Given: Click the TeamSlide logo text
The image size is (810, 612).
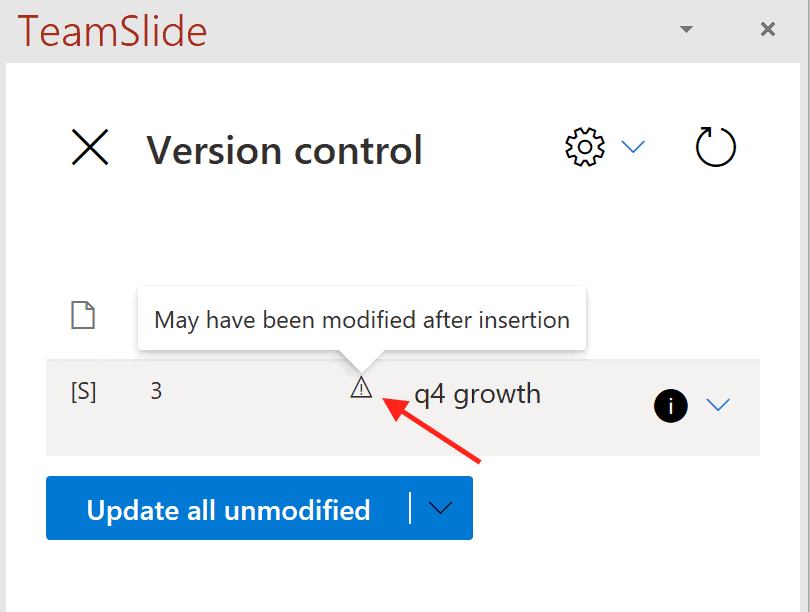Looking at the screenshot, I should [x=112, y=31].
